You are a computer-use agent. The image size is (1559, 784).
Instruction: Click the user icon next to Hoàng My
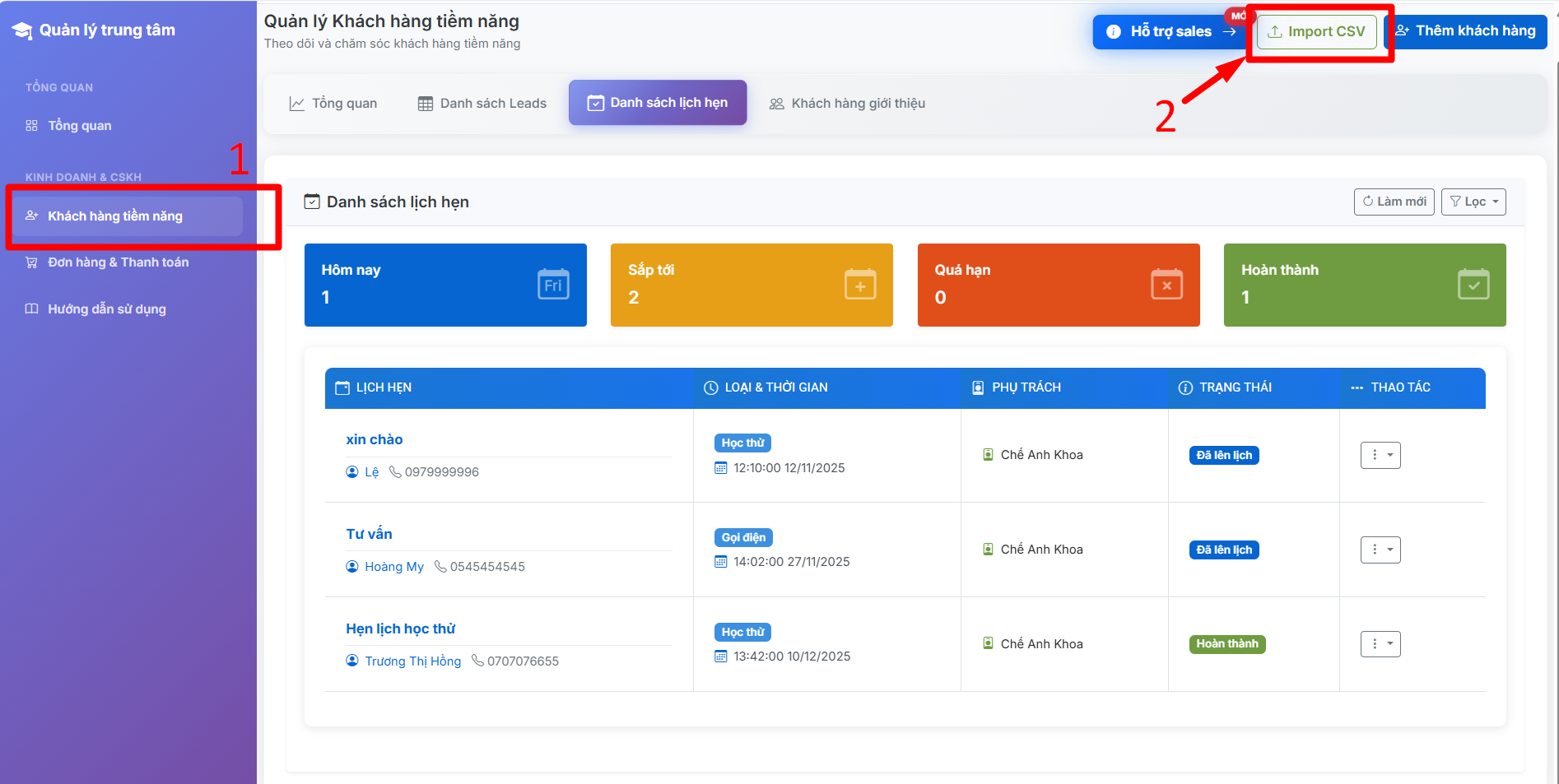(x=352, y=566)
